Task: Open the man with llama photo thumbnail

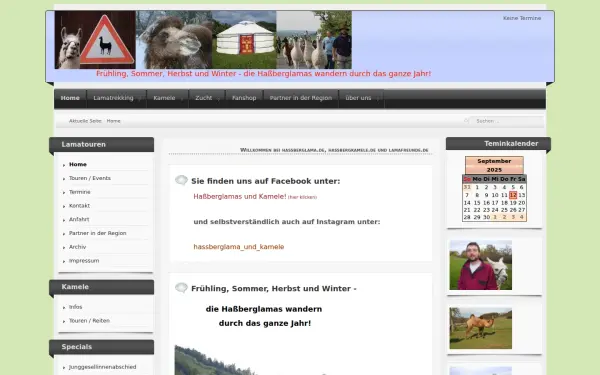Action: point(481,265)
